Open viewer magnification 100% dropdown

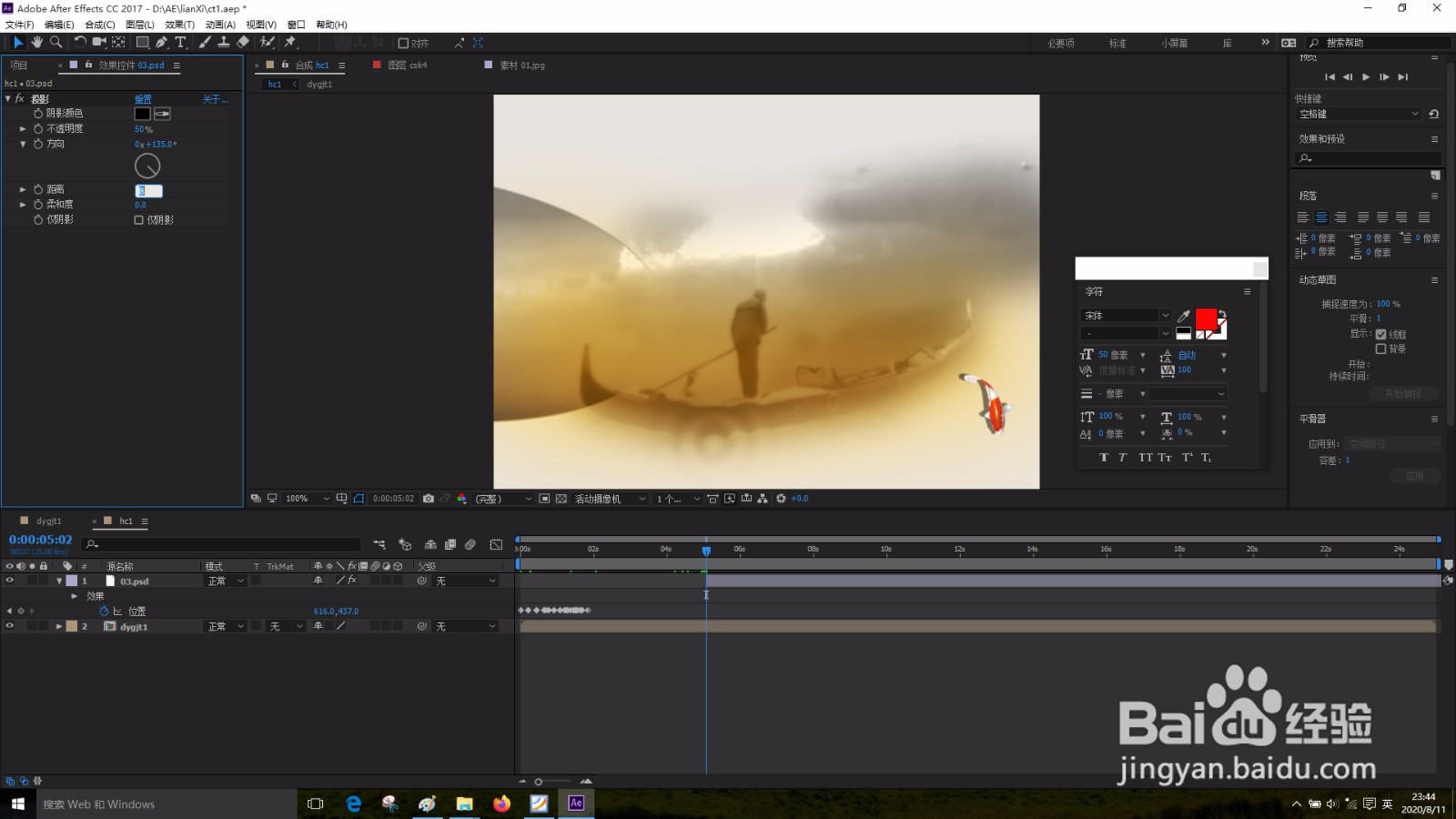(307, 499)
